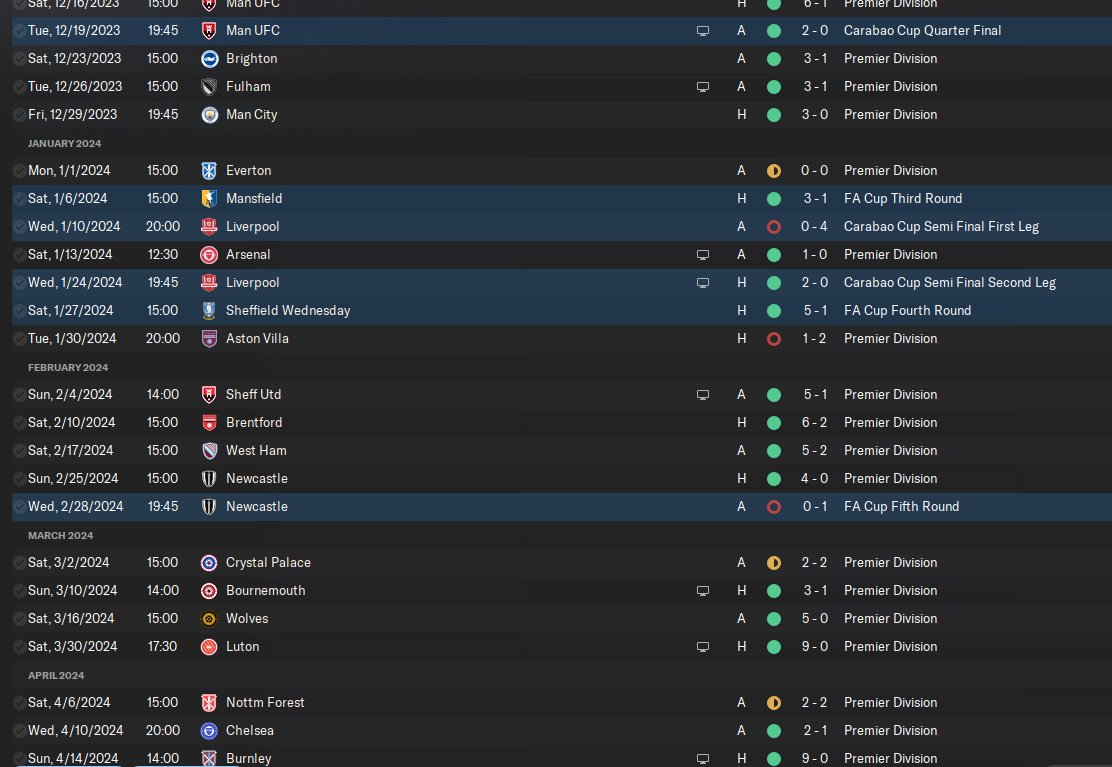This screenshot has height=767, width=1112.
Task: Click the TV icon on the Bournemouth fixture
Action: click(x=703, y=591)
